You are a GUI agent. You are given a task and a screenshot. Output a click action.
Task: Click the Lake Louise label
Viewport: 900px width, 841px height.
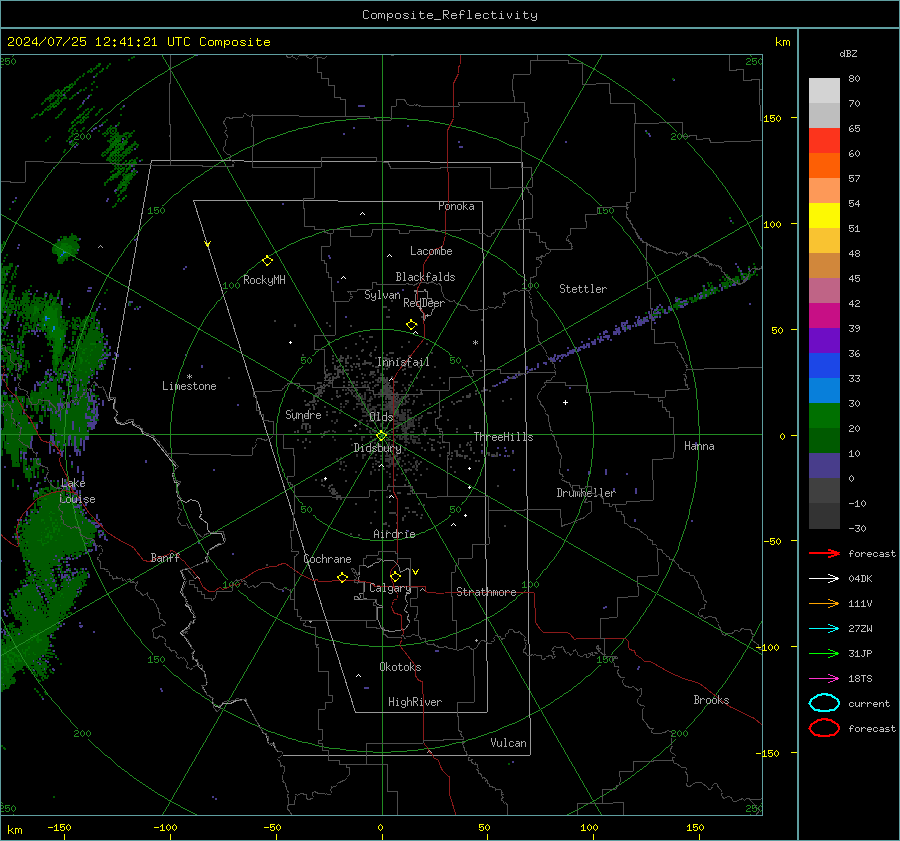click(77, 491)
